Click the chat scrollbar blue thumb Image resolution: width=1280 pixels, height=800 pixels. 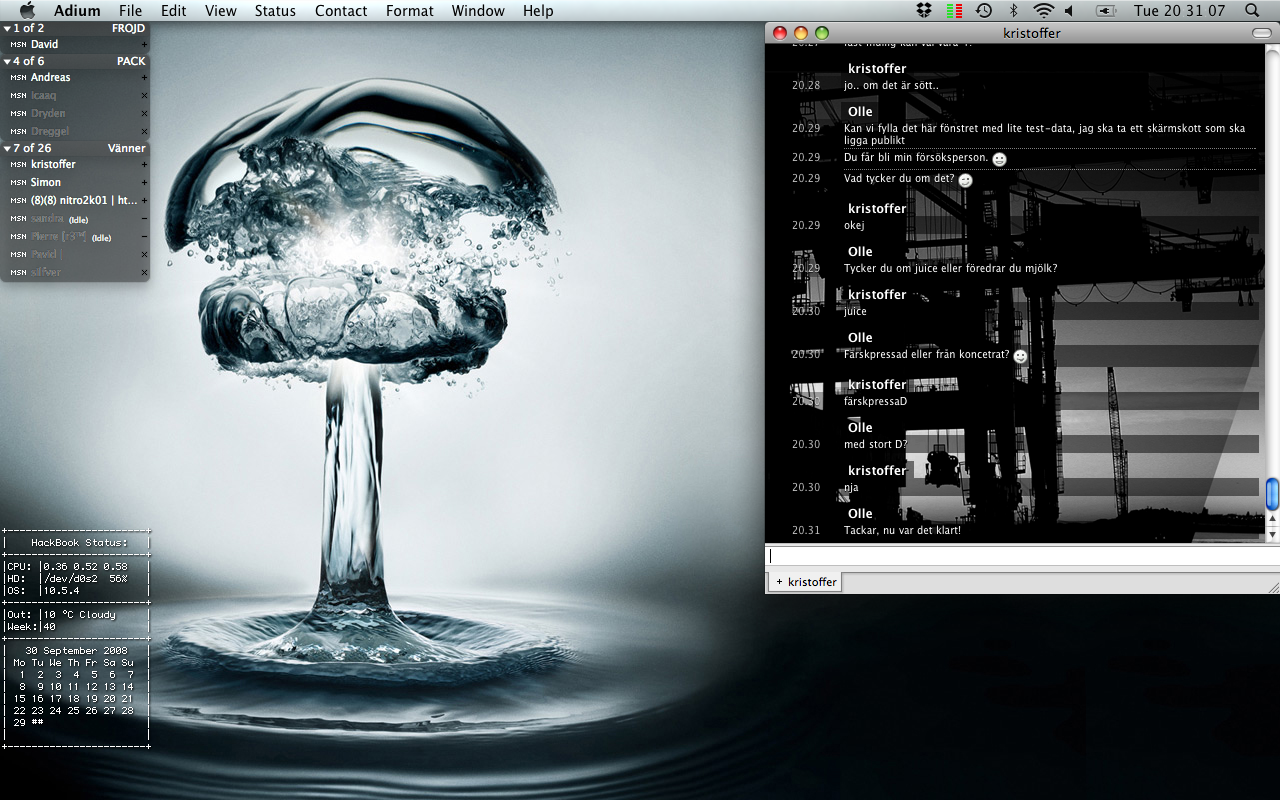1272,494
